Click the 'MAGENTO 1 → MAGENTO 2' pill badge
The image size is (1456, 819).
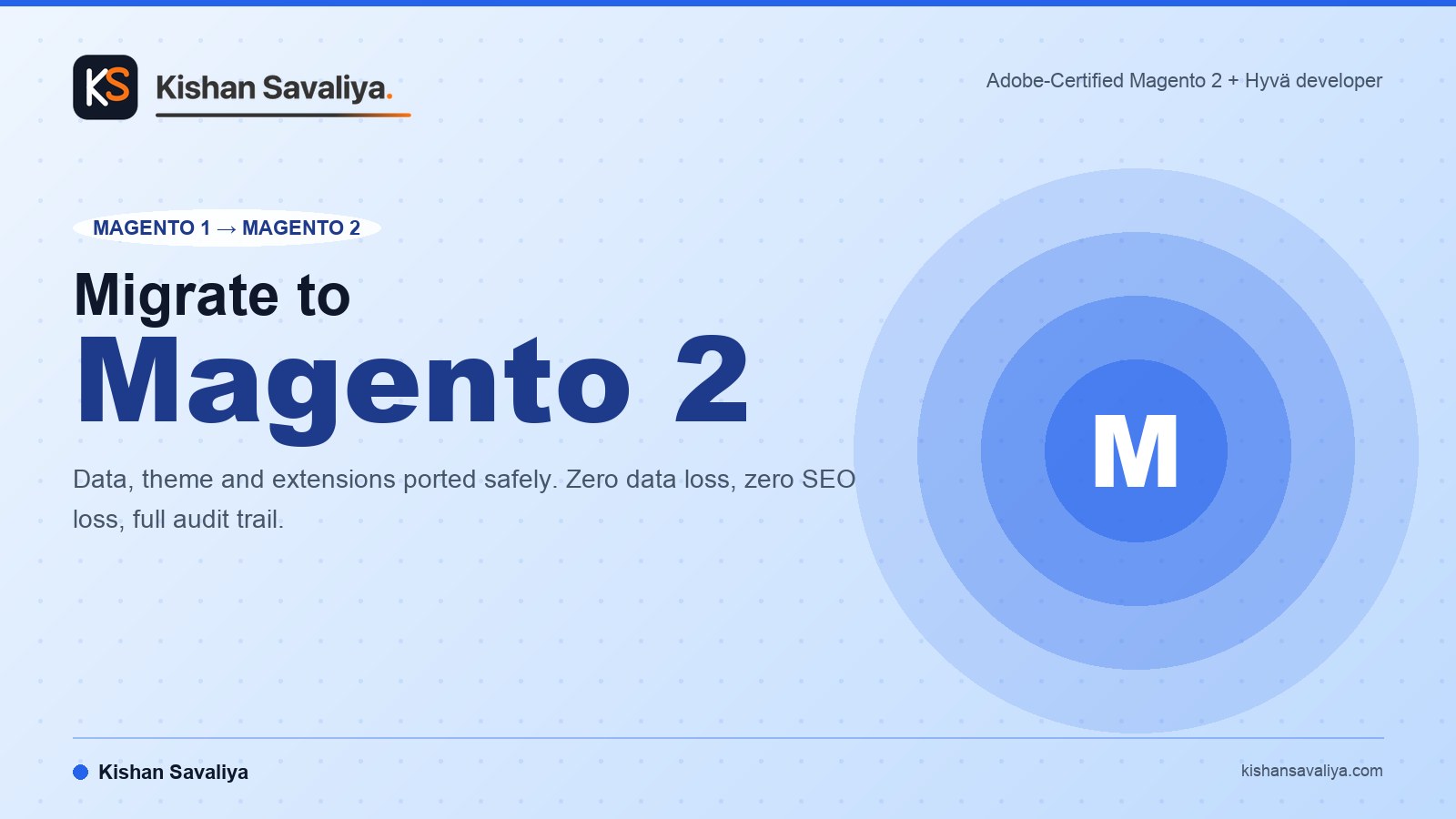227,227
